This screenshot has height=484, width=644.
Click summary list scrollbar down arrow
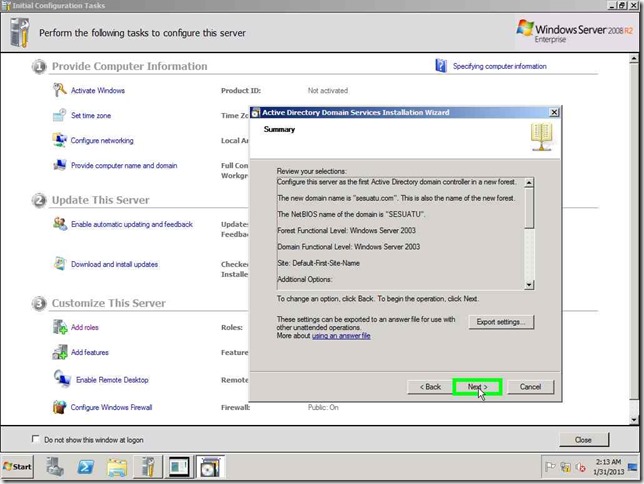[529, 284]
